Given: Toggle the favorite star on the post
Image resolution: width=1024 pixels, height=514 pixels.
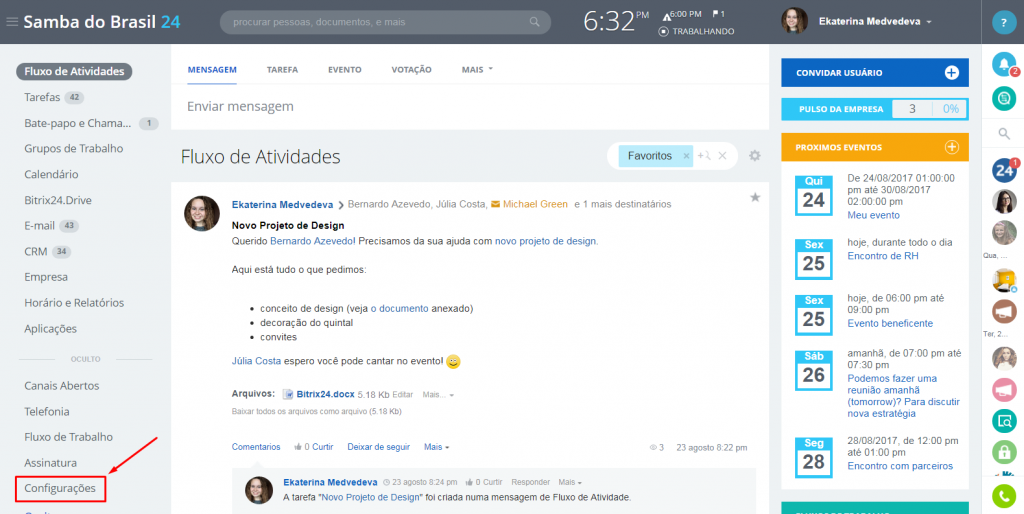Looking at the screenshot, I should pos(755,197).
